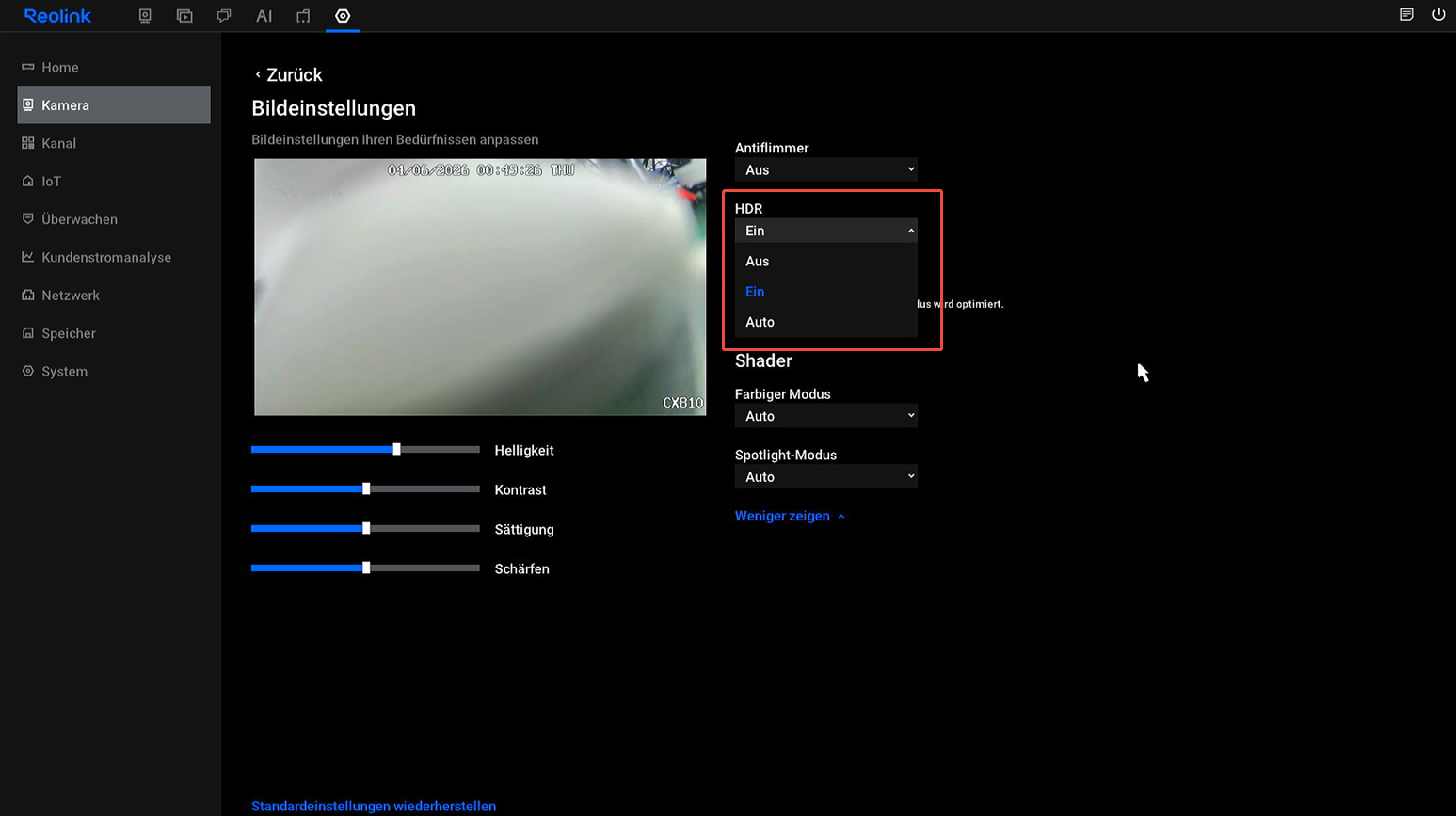The height and width of the screenshot is (816, 1456).
Task: Click the Kontrast slider handle
Action: click(x=366, y=489)
